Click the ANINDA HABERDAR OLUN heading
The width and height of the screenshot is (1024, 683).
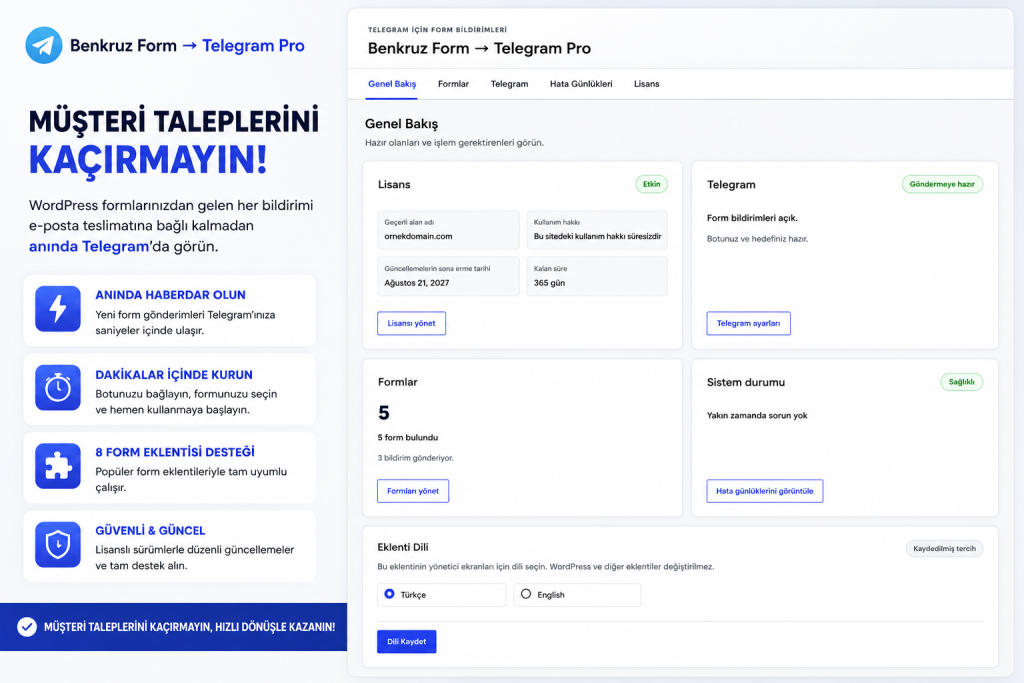pos(170,295)
